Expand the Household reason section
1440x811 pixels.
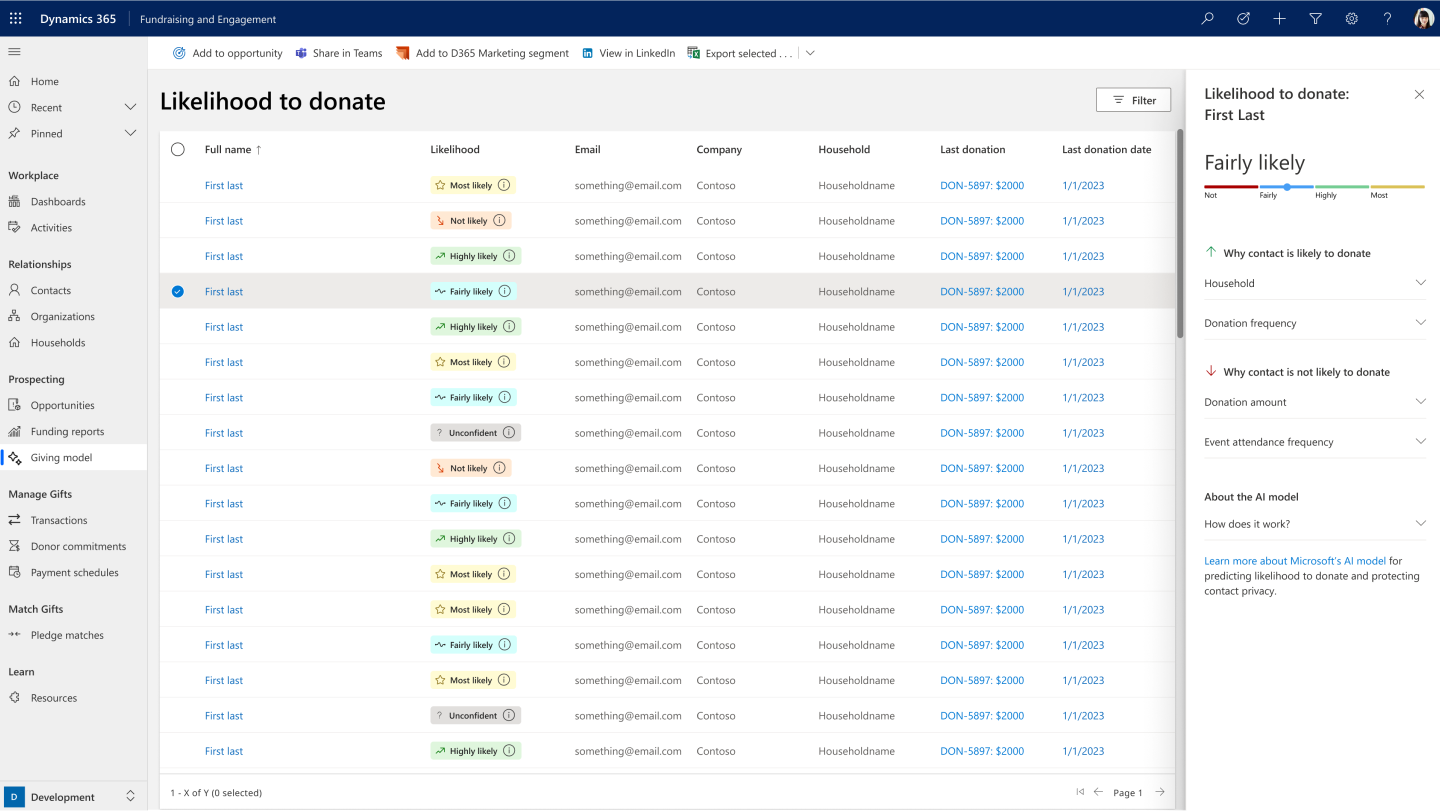[x=1420, y=283]
